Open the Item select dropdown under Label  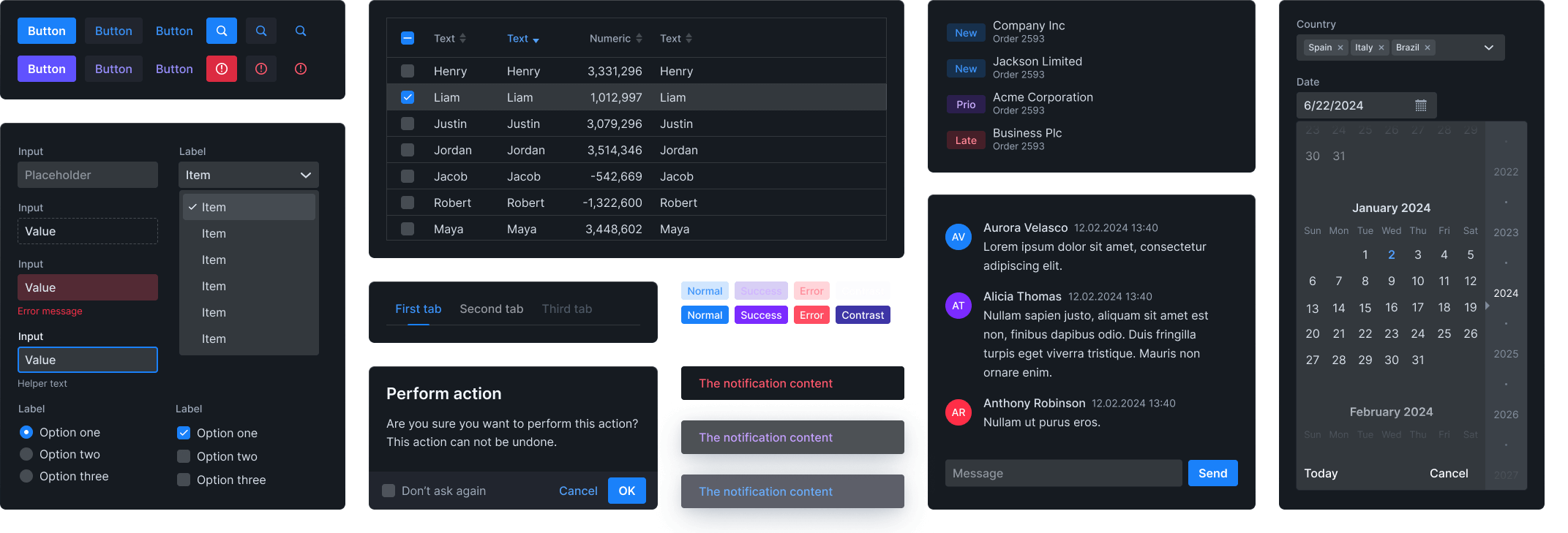249,175
